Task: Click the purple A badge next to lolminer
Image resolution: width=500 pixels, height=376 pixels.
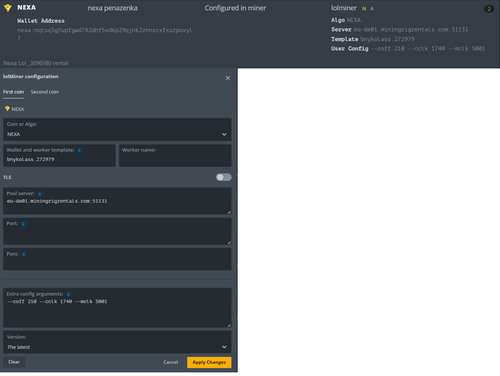Action: [x=372, y=9]
